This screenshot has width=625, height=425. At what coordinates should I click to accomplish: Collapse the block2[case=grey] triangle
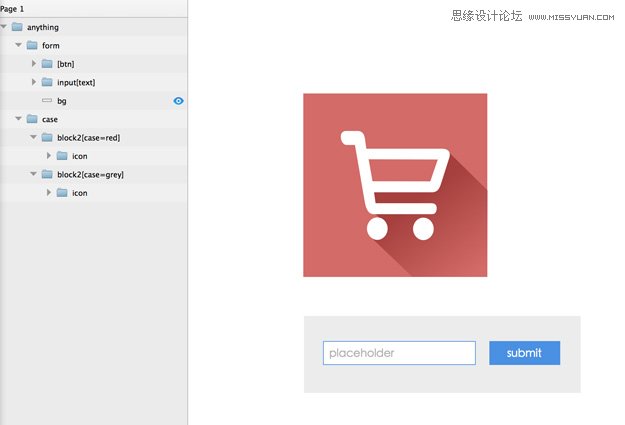point(33,174)
